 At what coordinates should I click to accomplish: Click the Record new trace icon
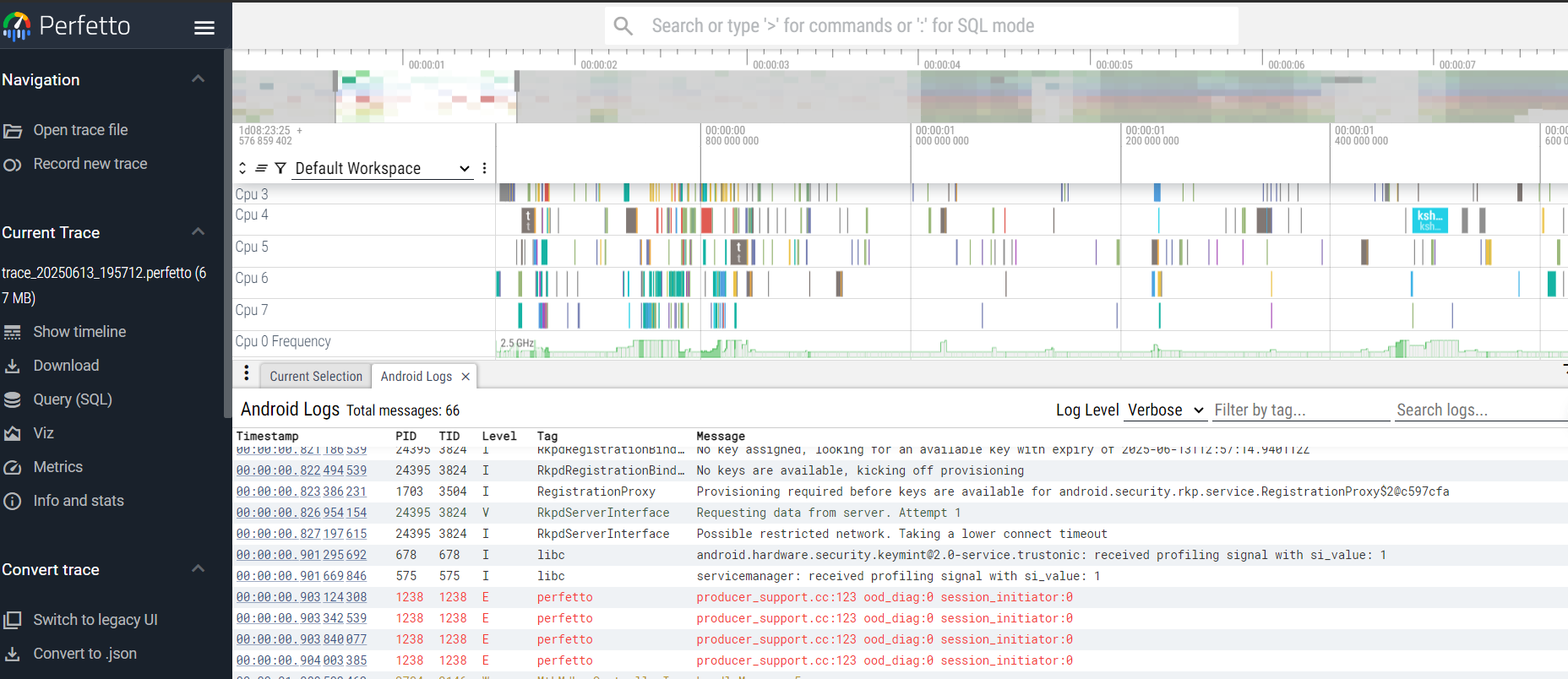click(13, 165)
